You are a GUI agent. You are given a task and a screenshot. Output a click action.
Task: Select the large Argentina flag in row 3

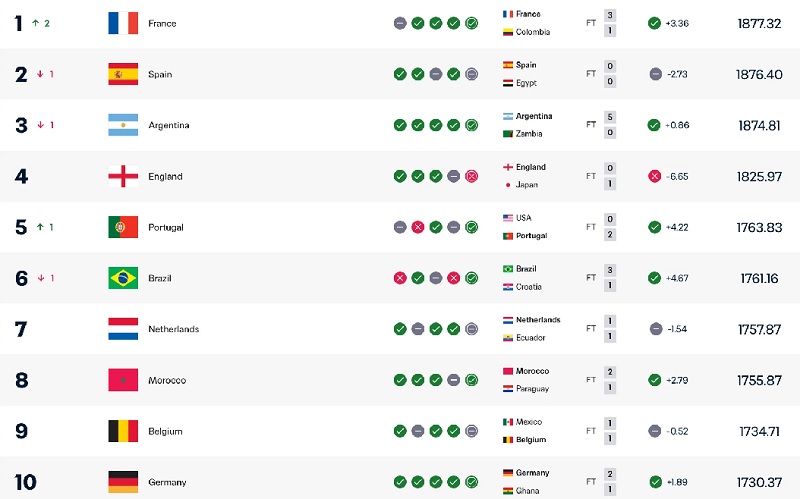[123, 125]
